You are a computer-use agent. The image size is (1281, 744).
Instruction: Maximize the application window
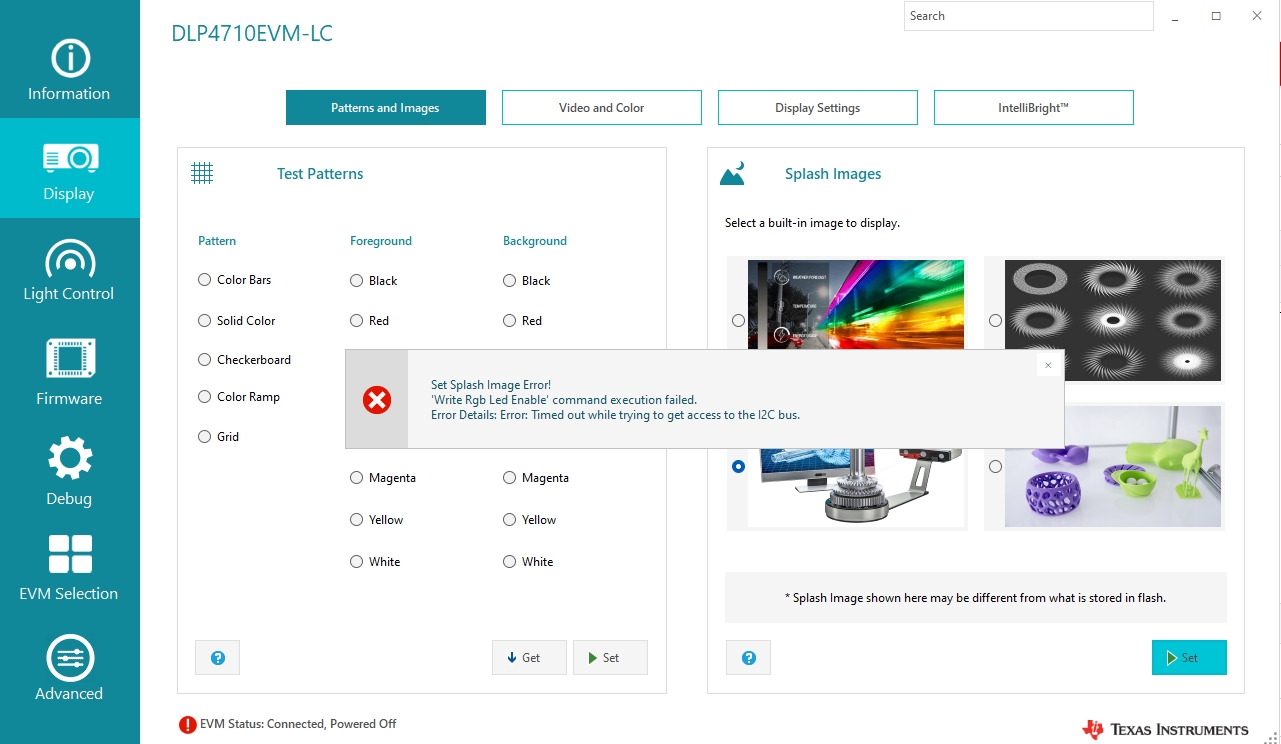[1216, 16]
